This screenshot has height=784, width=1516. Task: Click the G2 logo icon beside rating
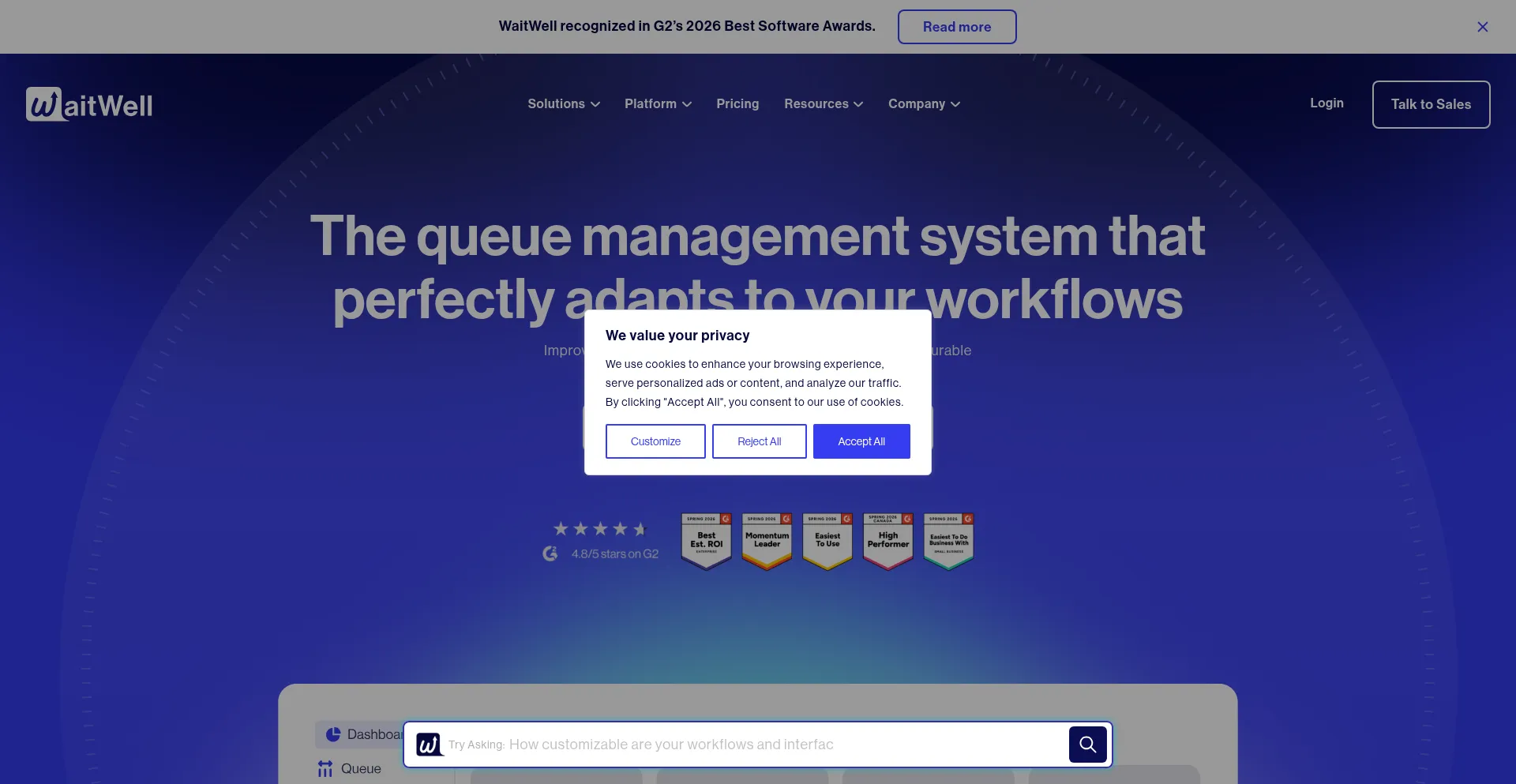[x=550, y=553]
